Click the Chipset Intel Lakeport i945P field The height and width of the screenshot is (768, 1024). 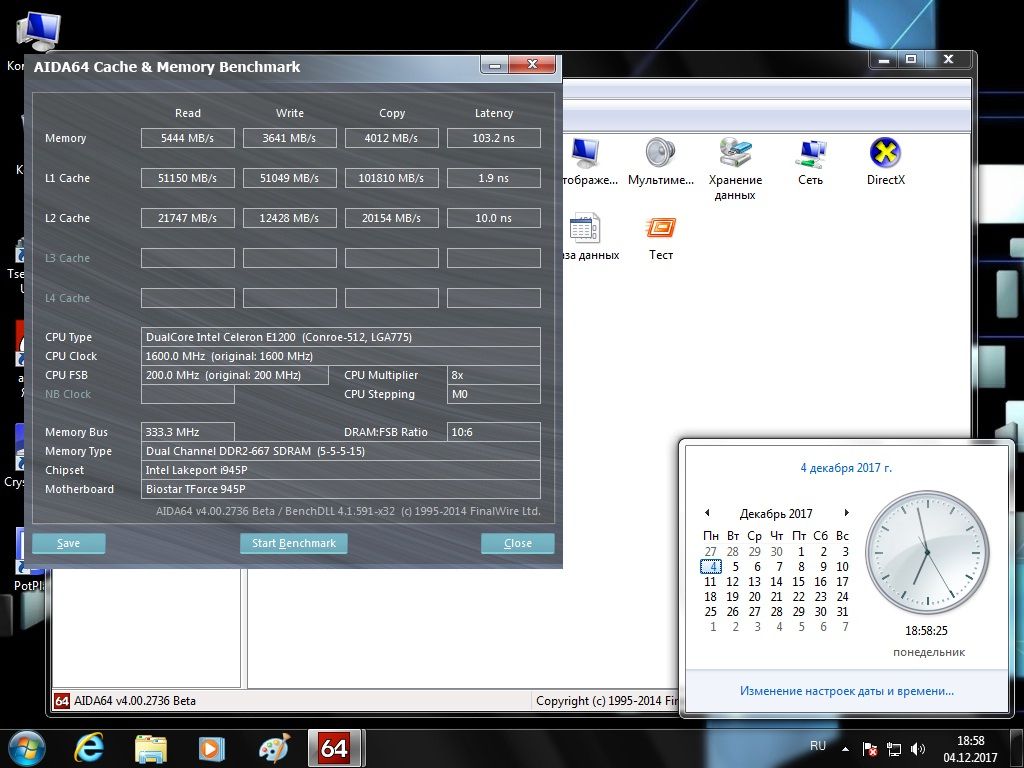point(341,470)
